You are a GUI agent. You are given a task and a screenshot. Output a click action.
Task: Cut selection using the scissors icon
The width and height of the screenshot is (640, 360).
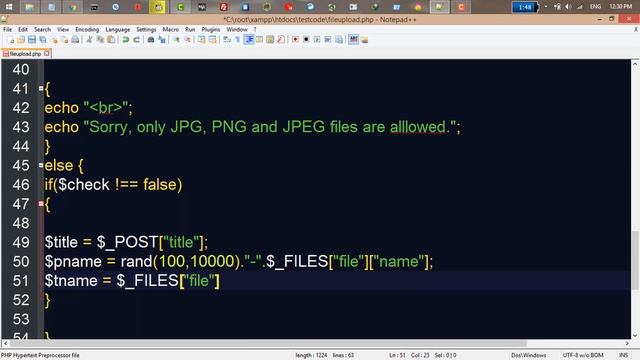89,40
